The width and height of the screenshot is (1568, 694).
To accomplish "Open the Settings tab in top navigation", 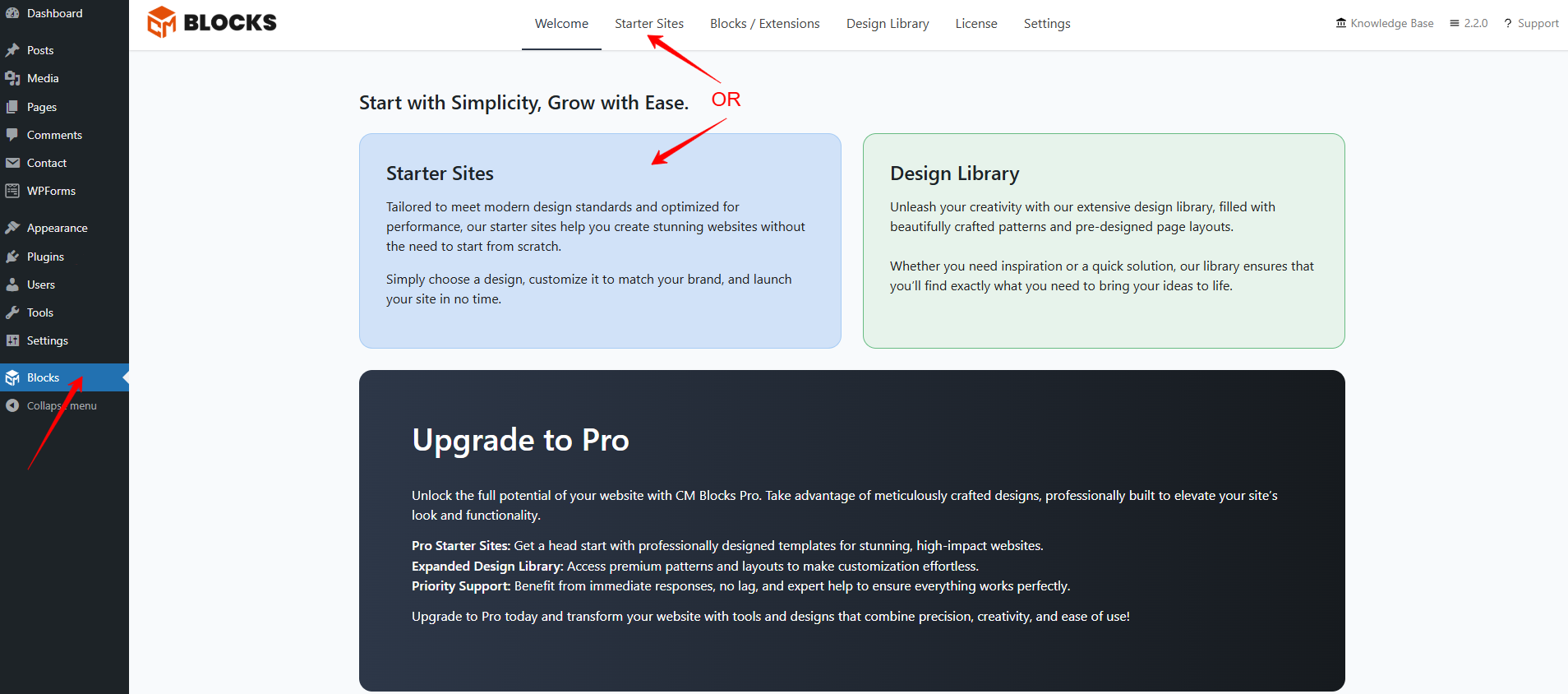I will (x=1047, y=24).
